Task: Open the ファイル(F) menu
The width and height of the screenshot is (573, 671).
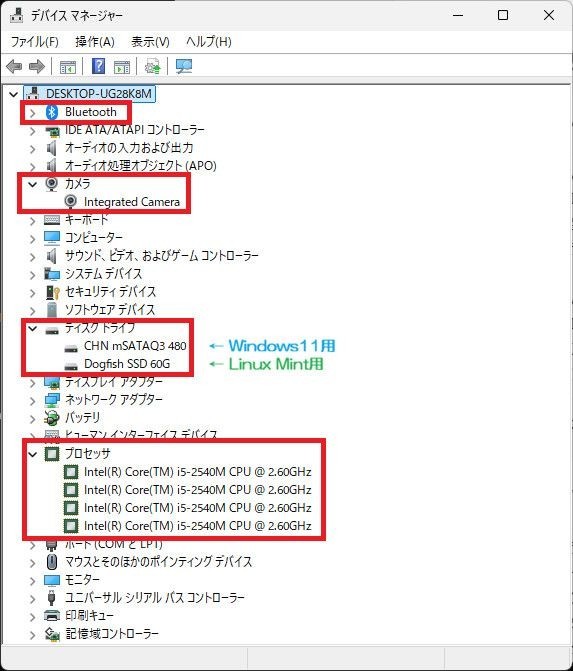Action: [x=34, y=42]
